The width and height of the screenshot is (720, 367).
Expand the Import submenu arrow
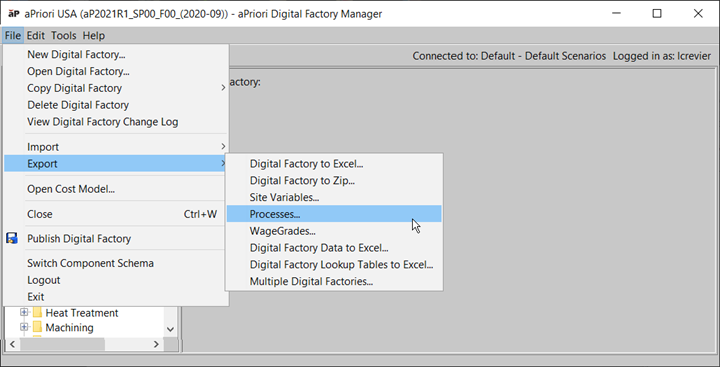(x=223, y=147)
